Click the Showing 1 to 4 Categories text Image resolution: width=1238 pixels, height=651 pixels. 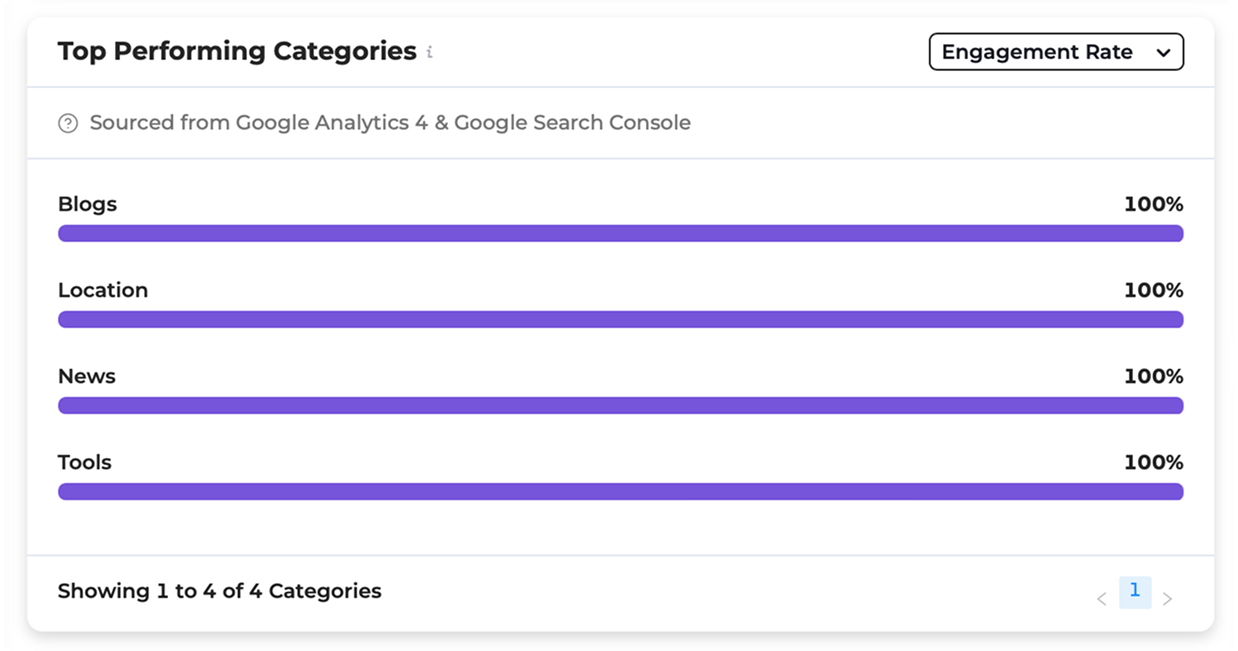pyautogui.click(x=219, y=591)
